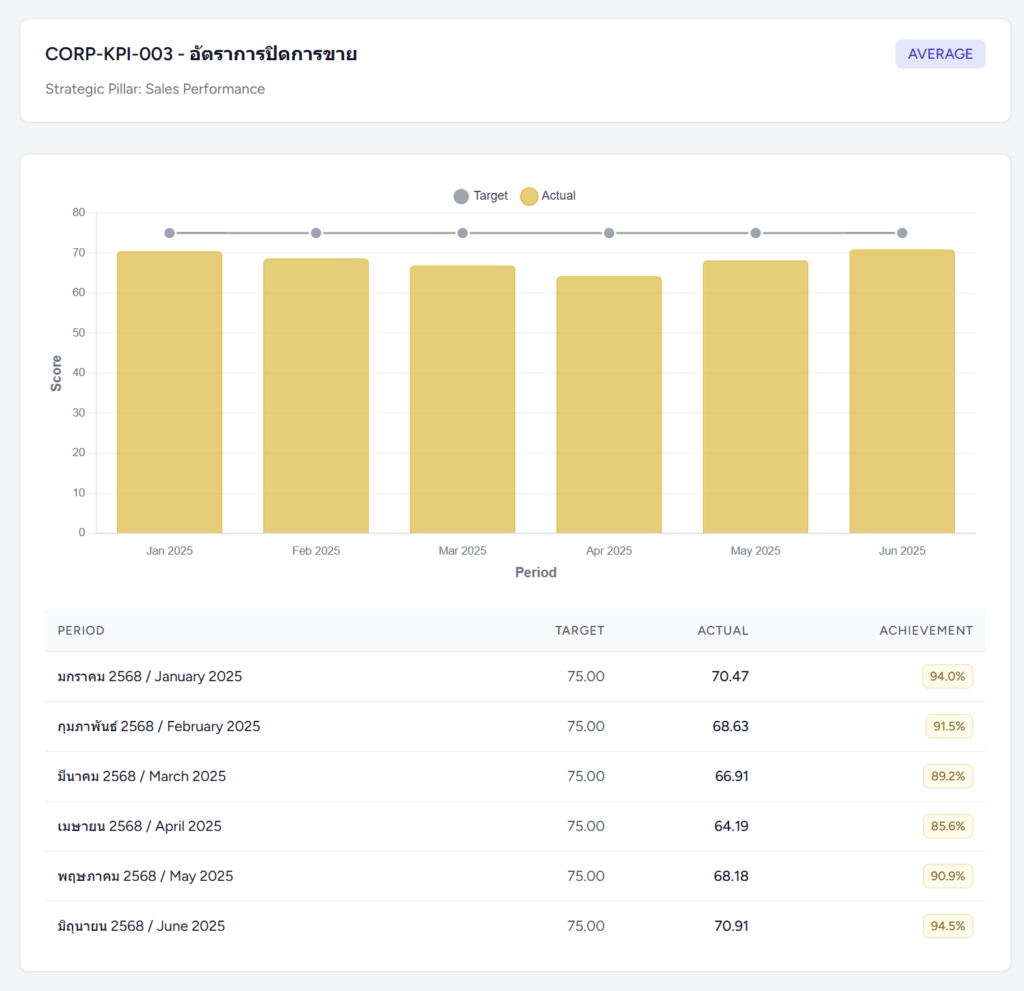Click the ACTUAL column header
Image resolution: width=1024 pixels, height=991 pixels.
coord(722,631)
